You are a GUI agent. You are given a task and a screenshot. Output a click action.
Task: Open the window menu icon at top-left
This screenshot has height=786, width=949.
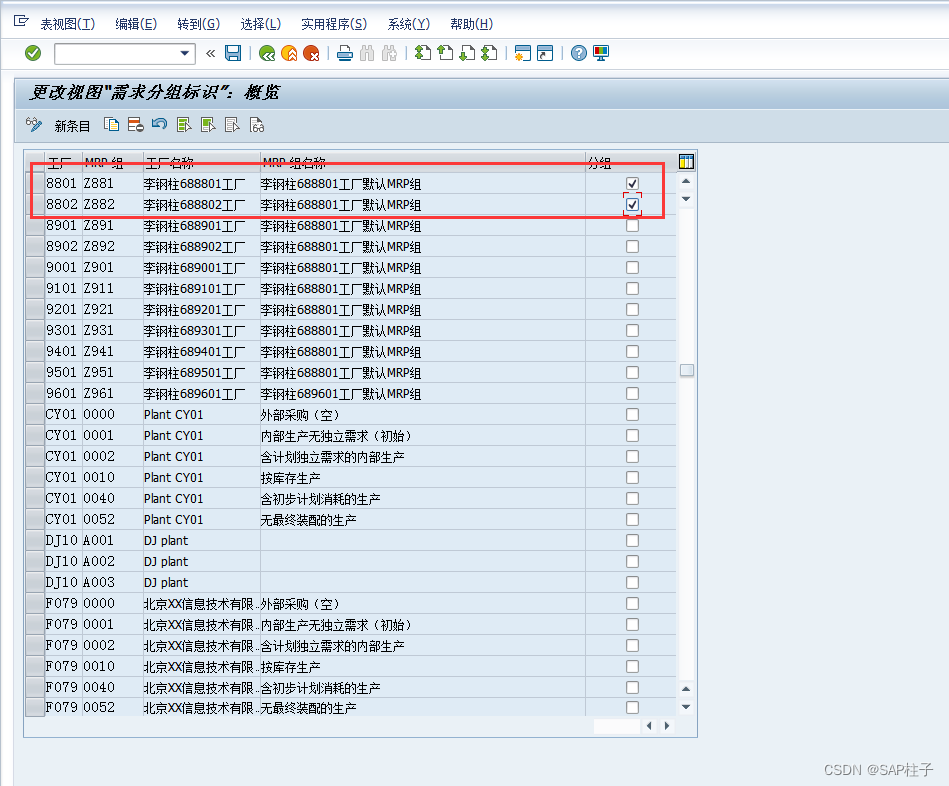coord(21,22)
